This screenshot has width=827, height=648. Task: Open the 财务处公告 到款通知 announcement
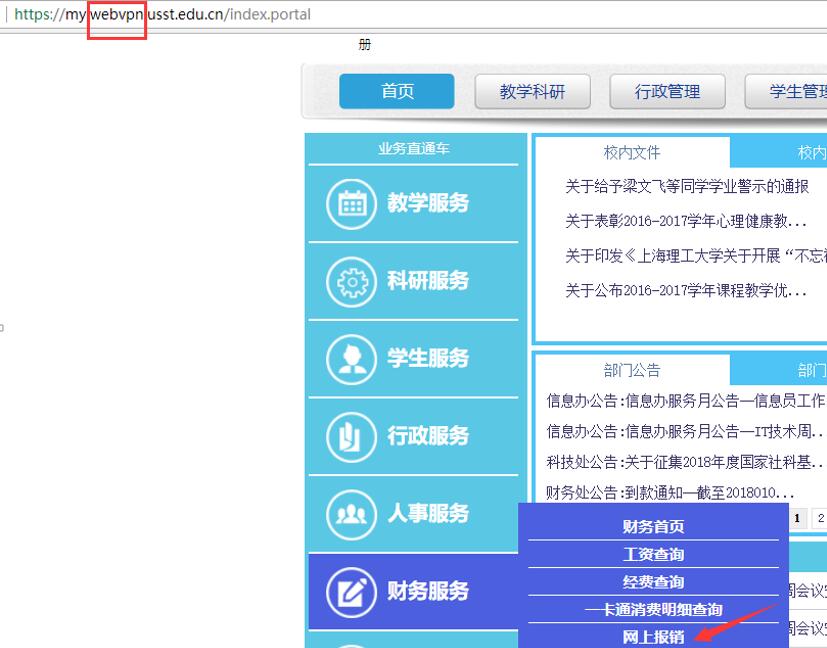[x=670, y=492]
